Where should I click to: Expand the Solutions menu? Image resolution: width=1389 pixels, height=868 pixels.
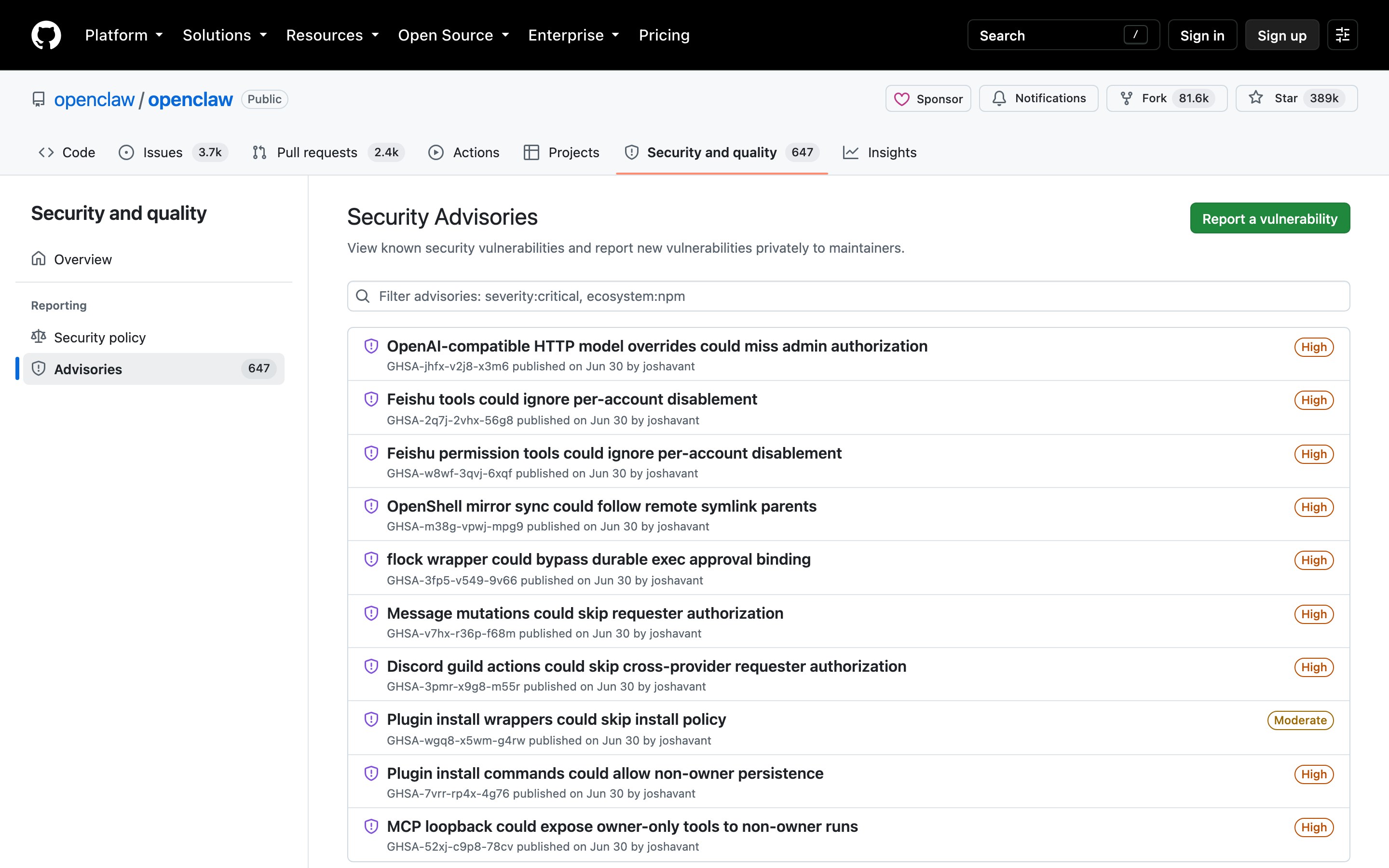click(225, 35)
